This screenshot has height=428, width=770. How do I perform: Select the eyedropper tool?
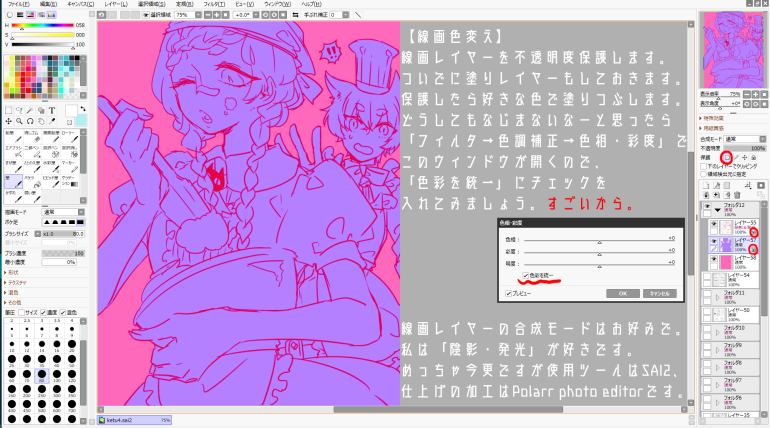point(52,121)
